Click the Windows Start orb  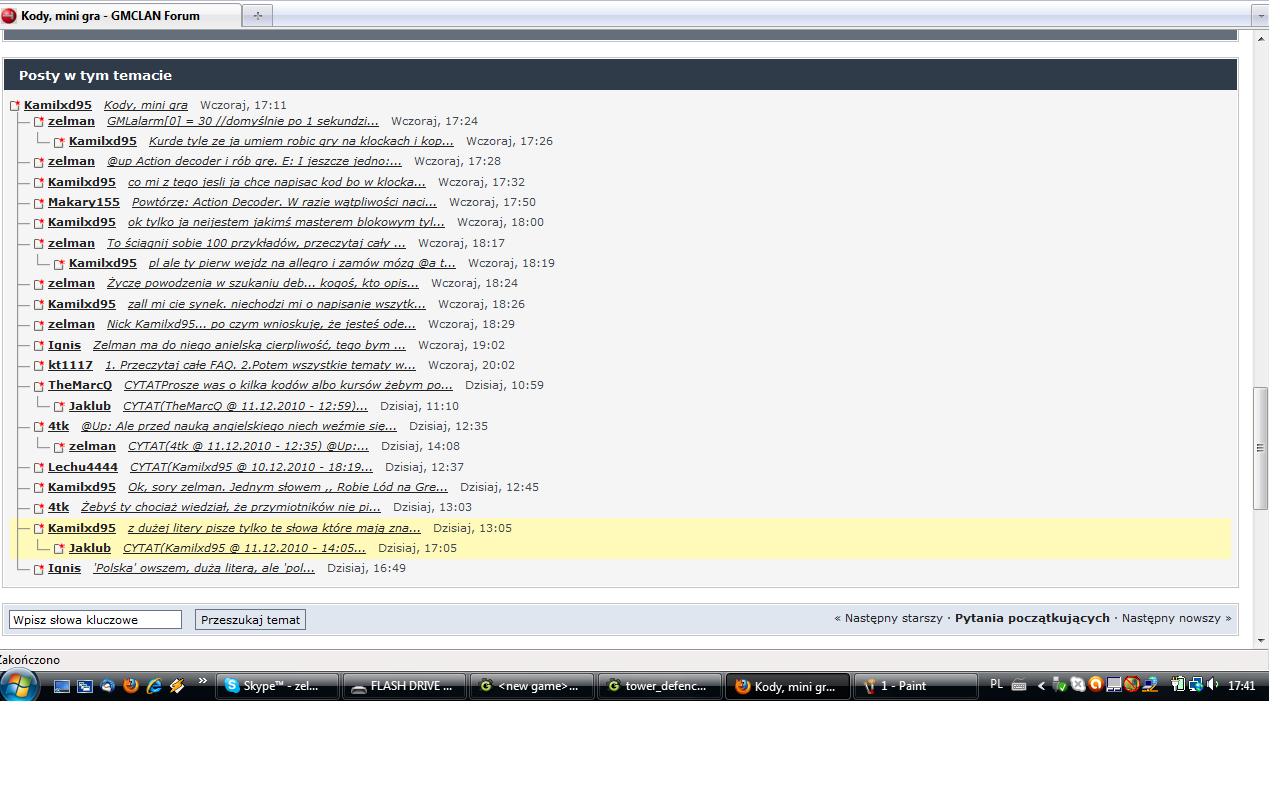pyautogui.click(x=20, y=686)
